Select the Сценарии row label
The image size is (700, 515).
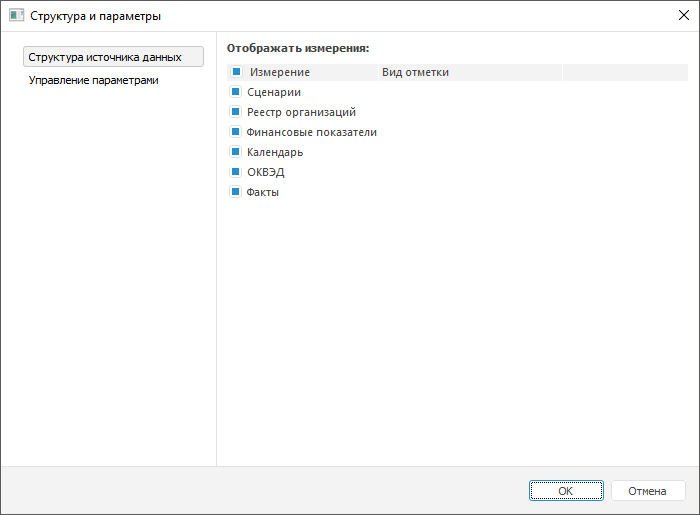pos(274,92)
